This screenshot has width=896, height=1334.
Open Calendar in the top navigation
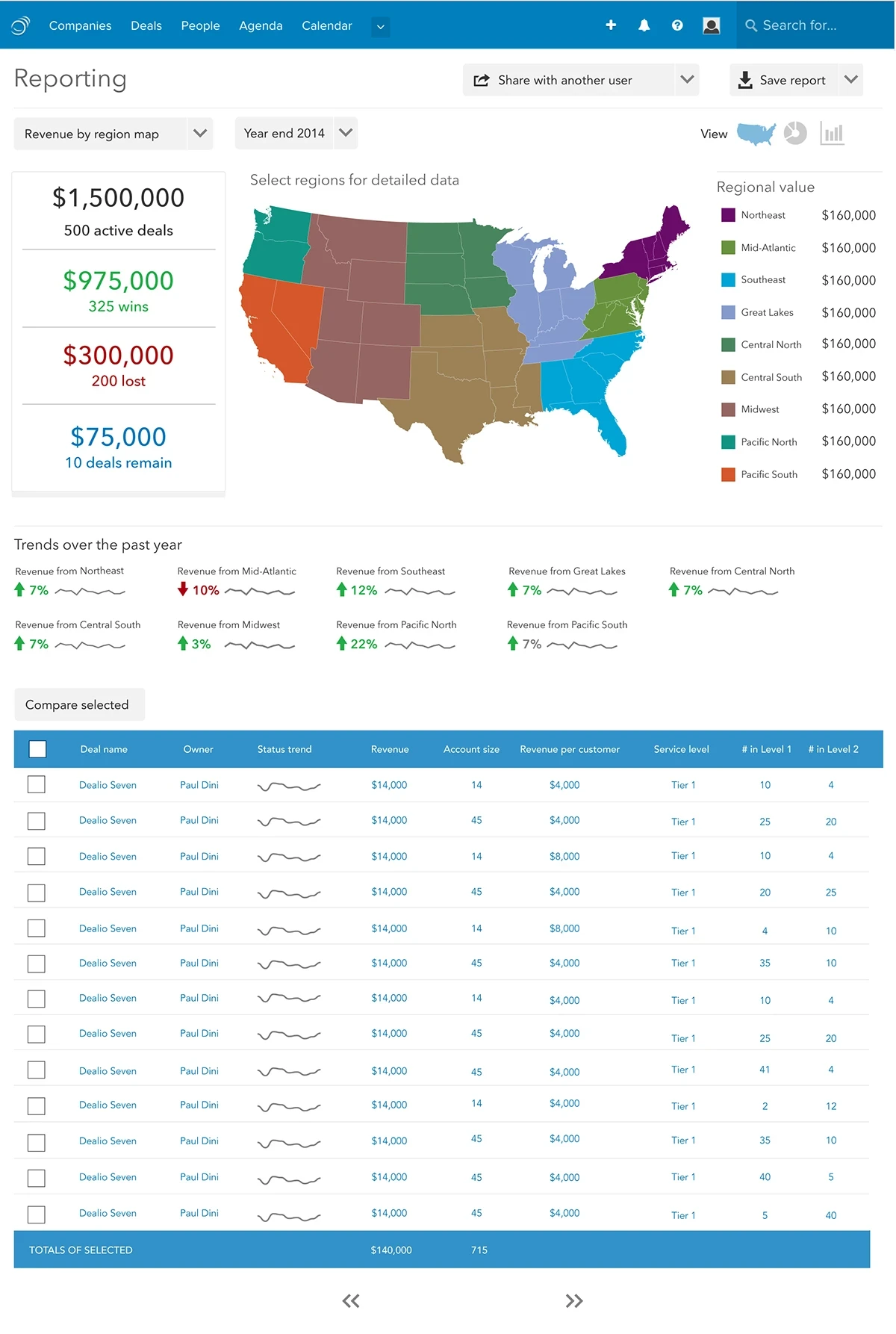pyautogui.click(x=327, y=25)
